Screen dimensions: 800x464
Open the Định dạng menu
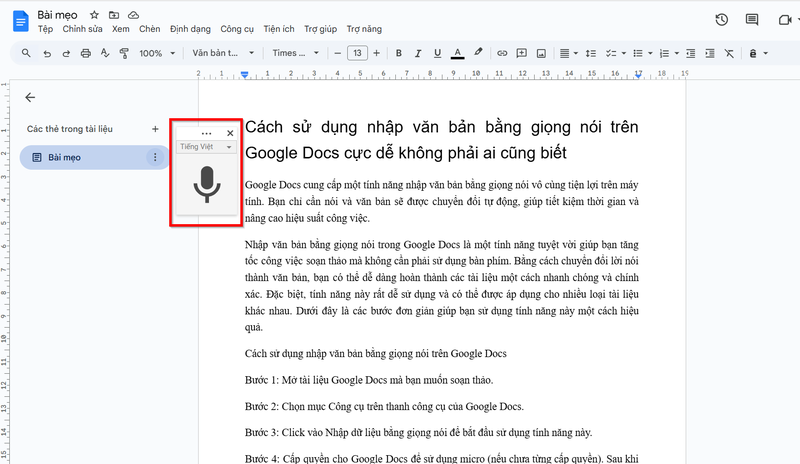tap(190, 29)
